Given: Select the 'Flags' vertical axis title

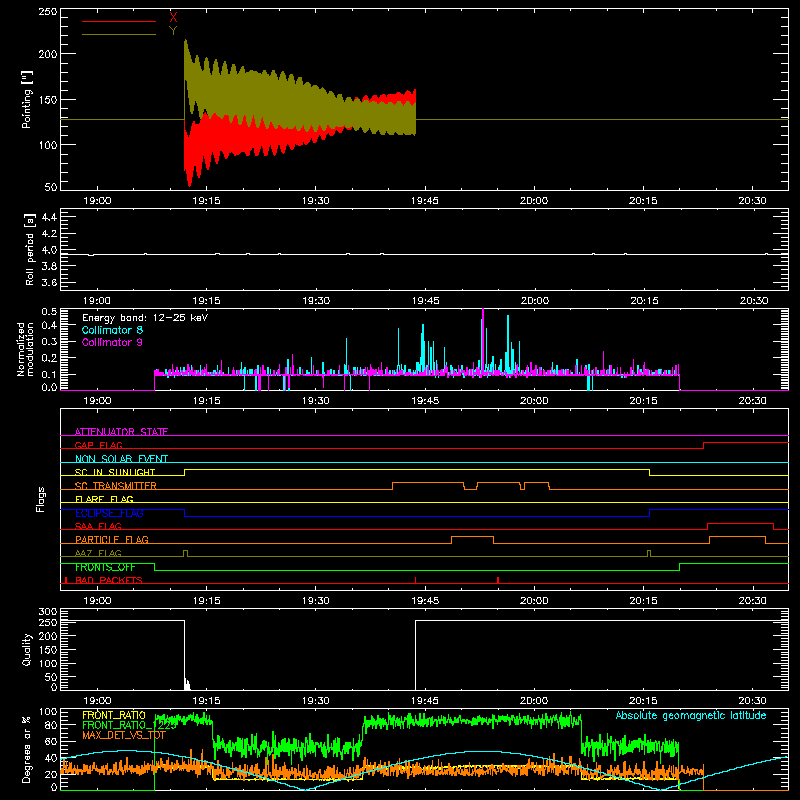Looking at the screenshot, I should 41,499.
